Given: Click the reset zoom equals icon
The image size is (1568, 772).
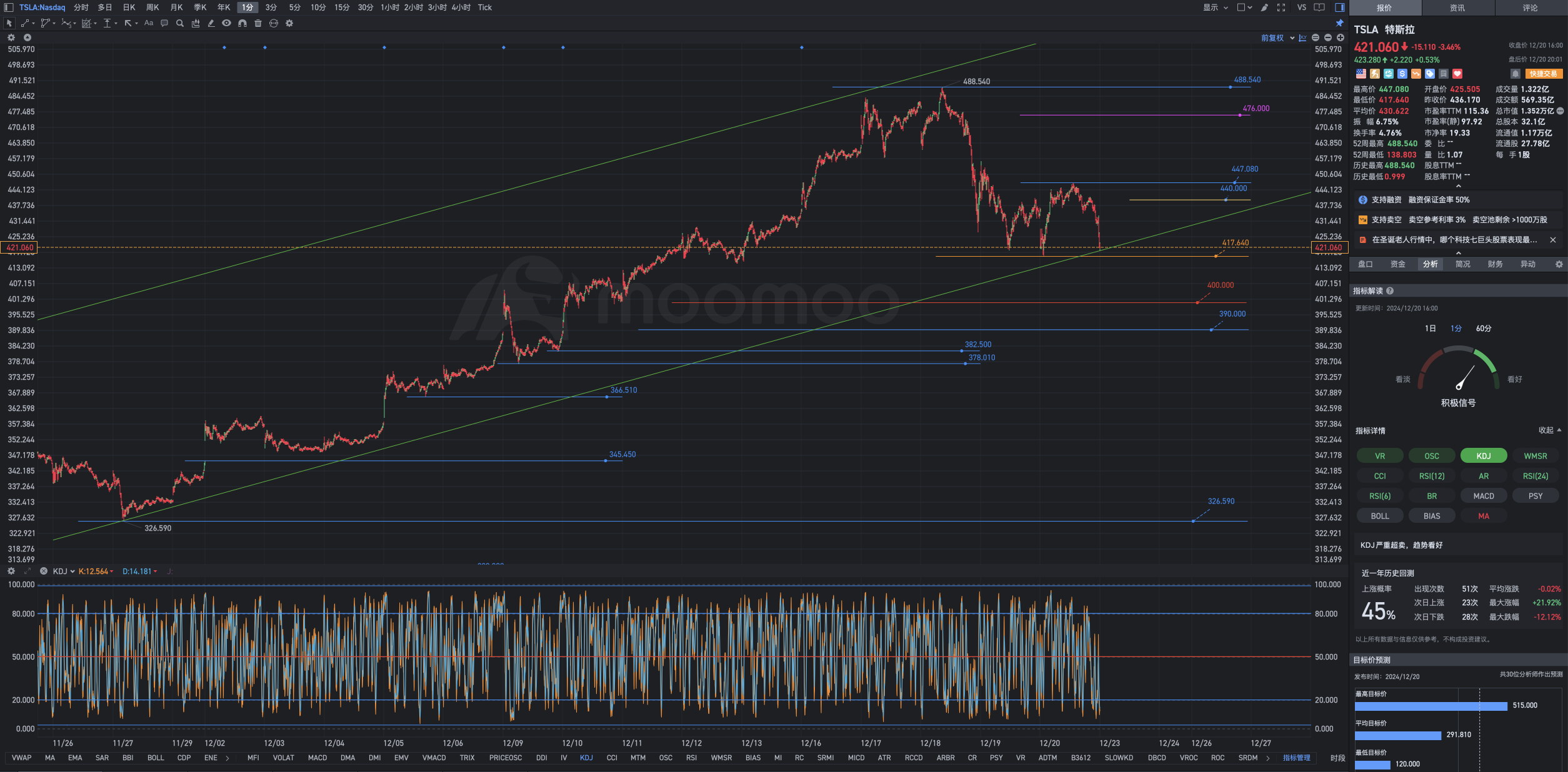Looking at the screenshot, I should tap(1316, 38).
